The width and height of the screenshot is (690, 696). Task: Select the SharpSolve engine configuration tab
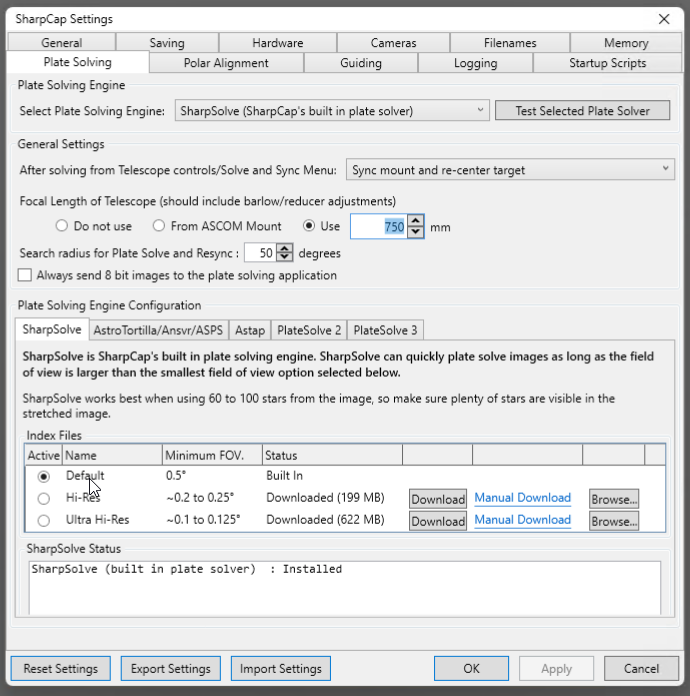click(x=52, y=329)
